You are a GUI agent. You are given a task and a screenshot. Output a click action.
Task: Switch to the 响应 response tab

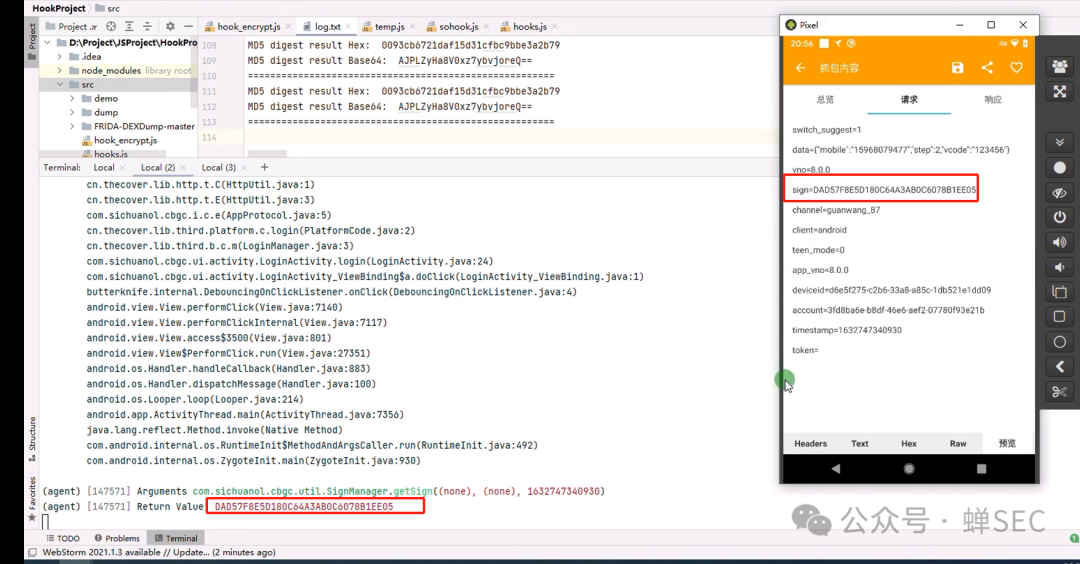(992, 100)
